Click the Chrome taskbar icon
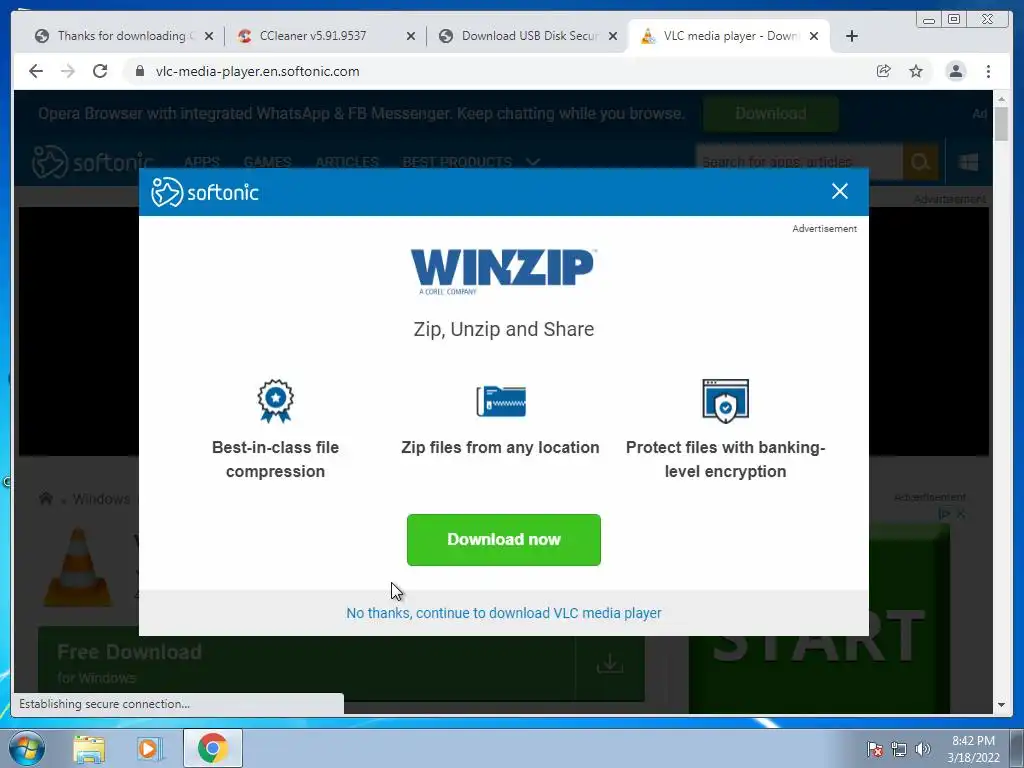The height and width of the screenshot is (768, 1024). pyautogui.click(x=212, y=748)
